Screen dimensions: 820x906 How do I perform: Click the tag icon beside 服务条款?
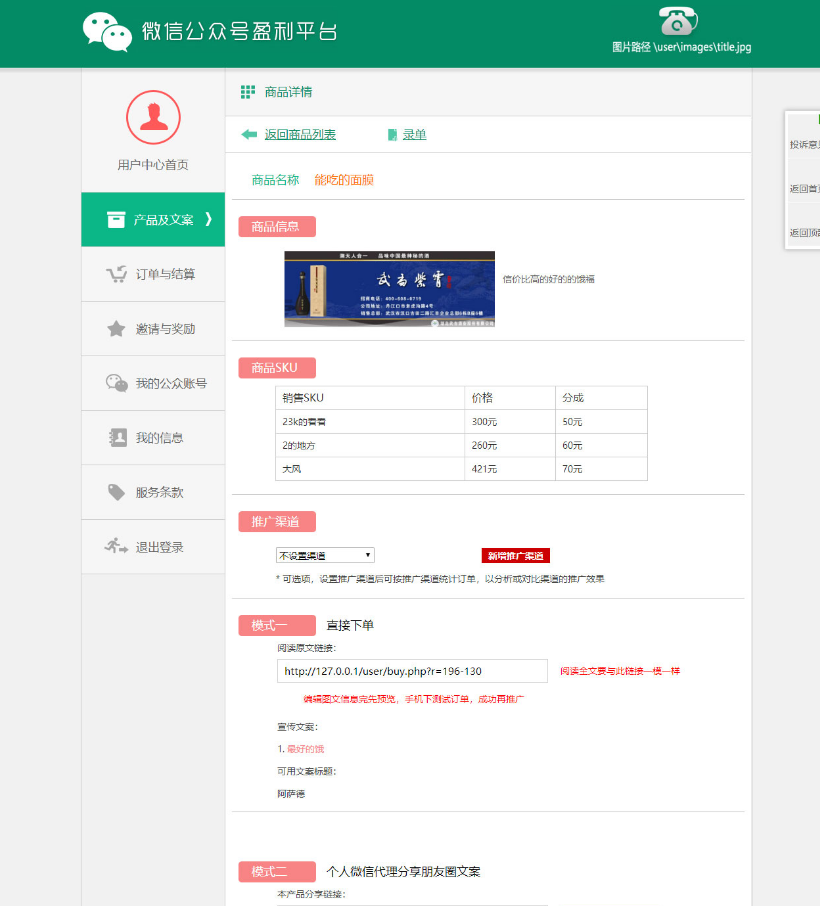(x=116, y=492)
